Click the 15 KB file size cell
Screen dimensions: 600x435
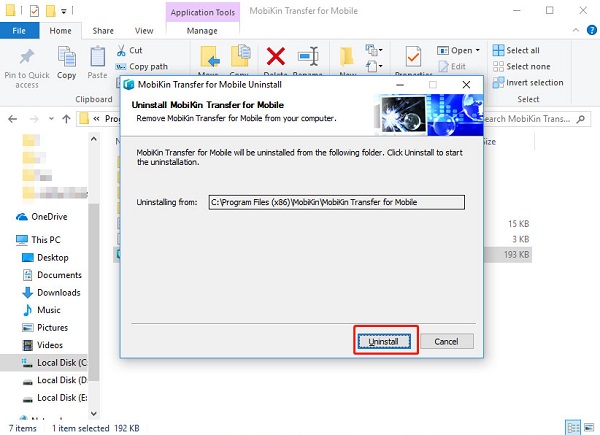click(518, 223)
